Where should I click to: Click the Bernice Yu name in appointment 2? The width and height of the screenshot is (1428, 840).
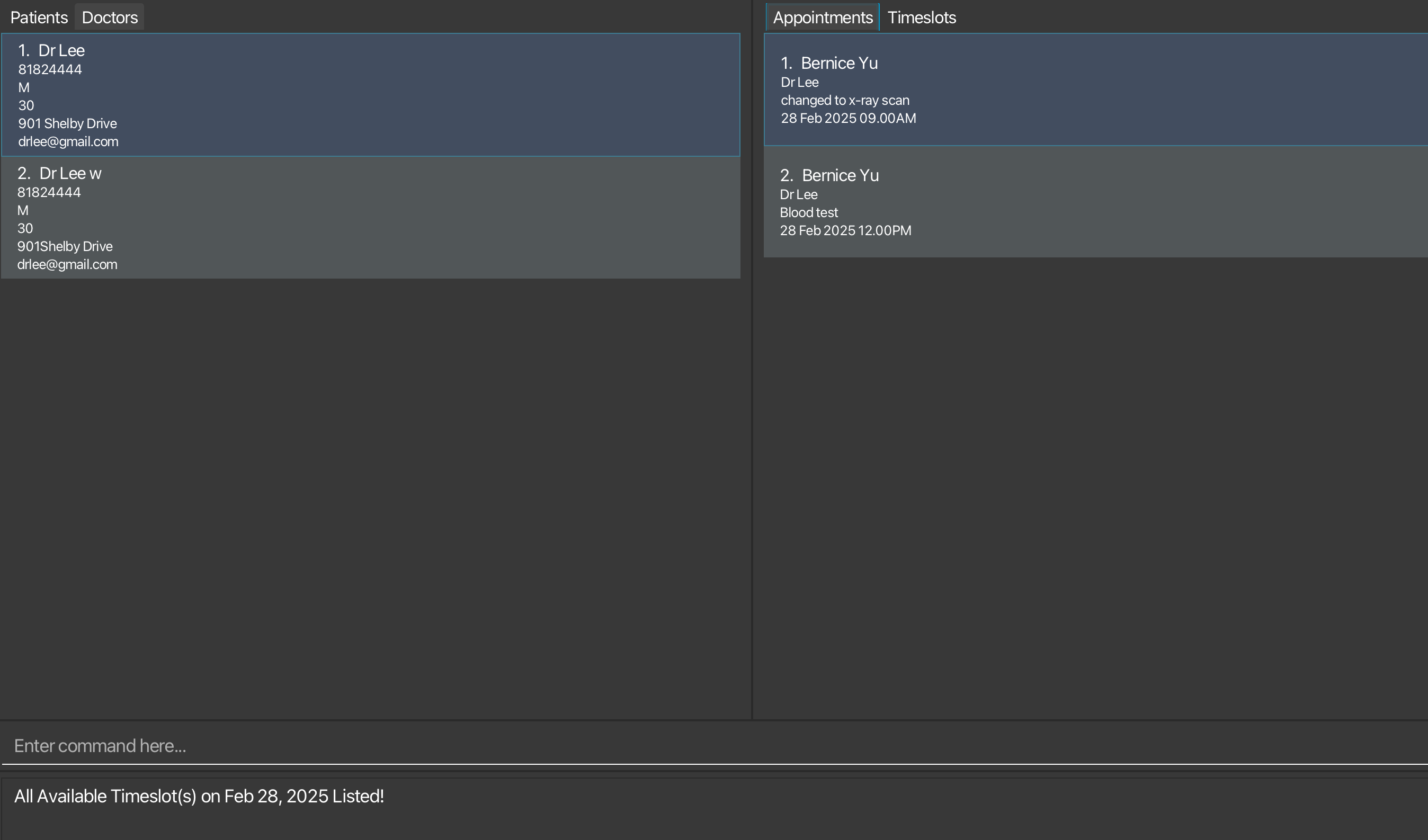tap(840, 176)
